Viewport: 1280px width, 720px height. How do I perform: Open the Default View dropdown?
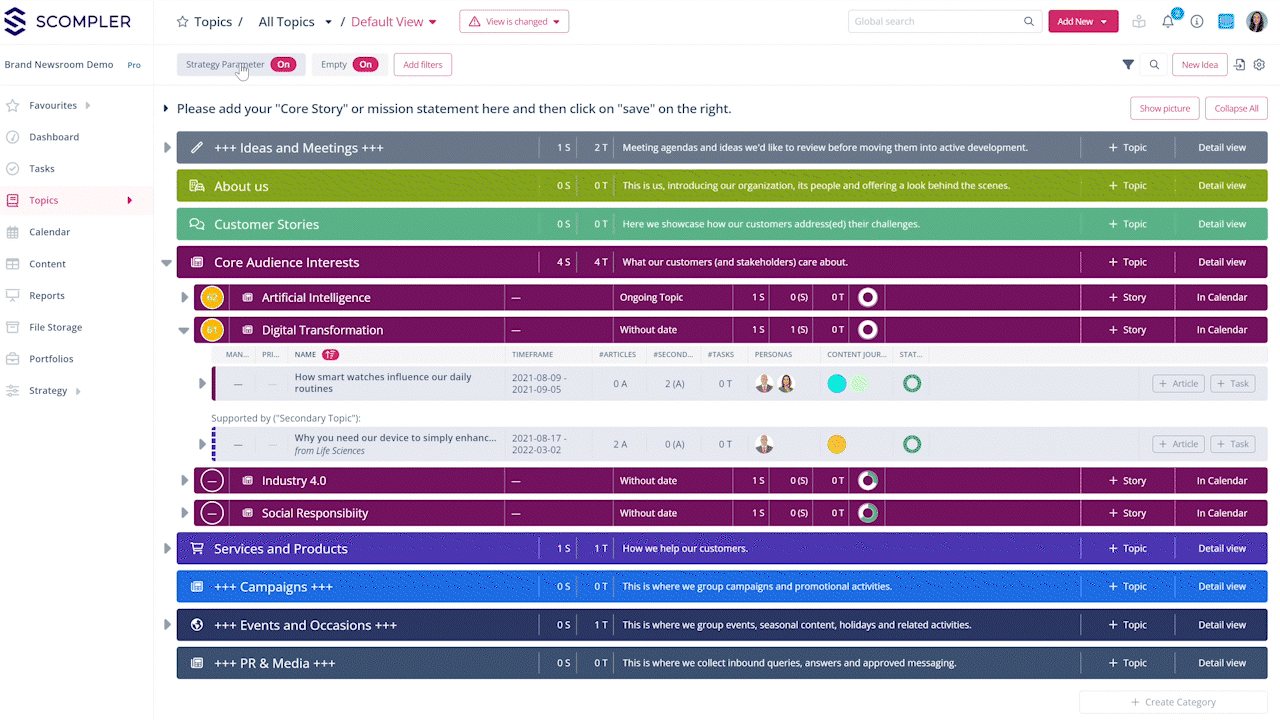coord(394,22)
